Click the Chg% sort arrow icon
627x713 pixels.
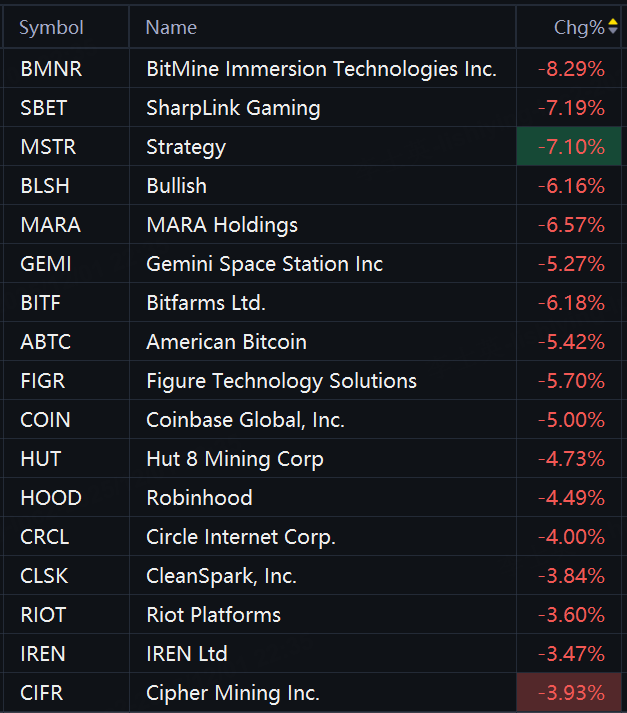pos(613,27)
